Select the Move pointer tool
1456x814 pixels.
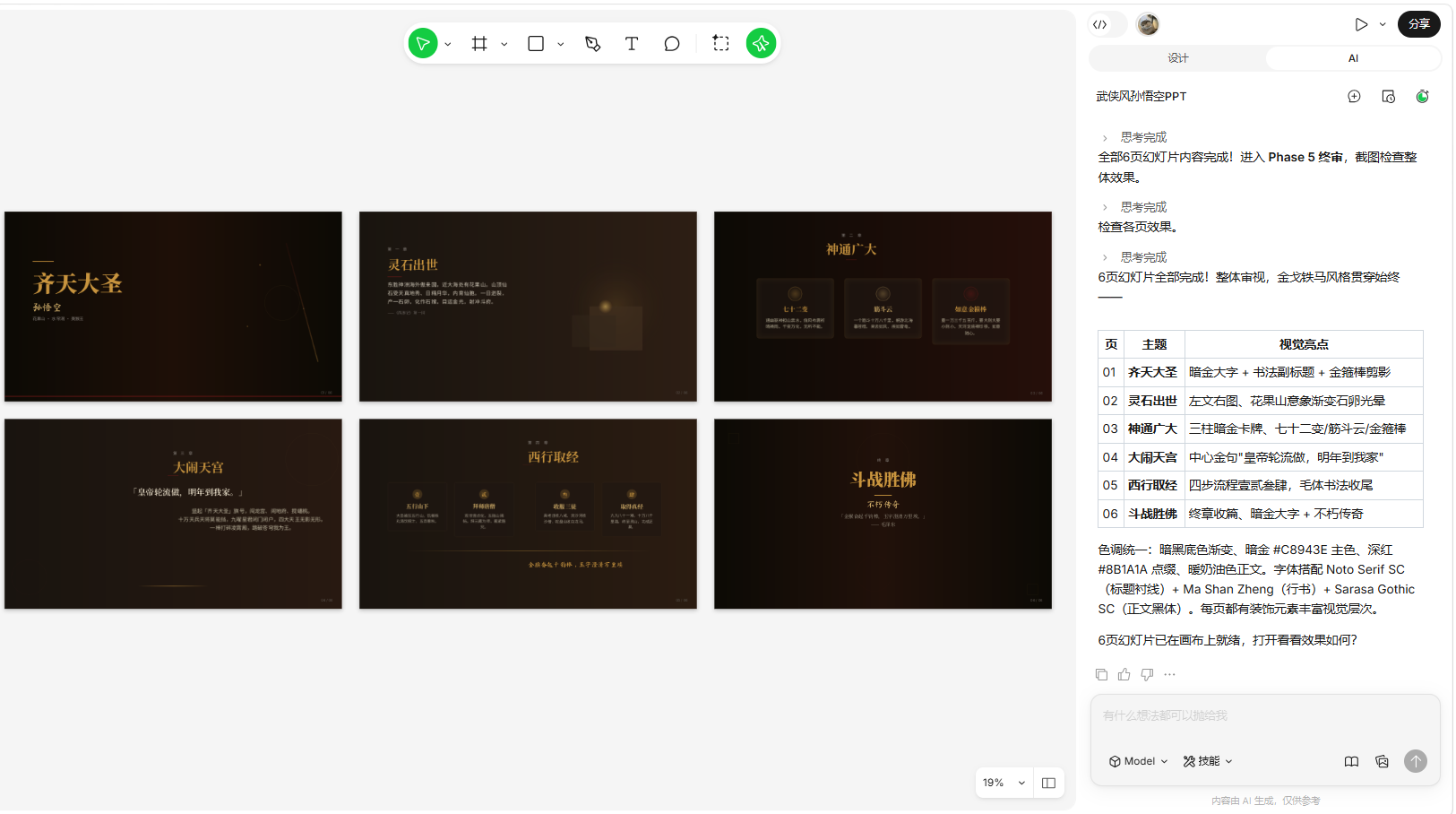click(x=423, y=43)
